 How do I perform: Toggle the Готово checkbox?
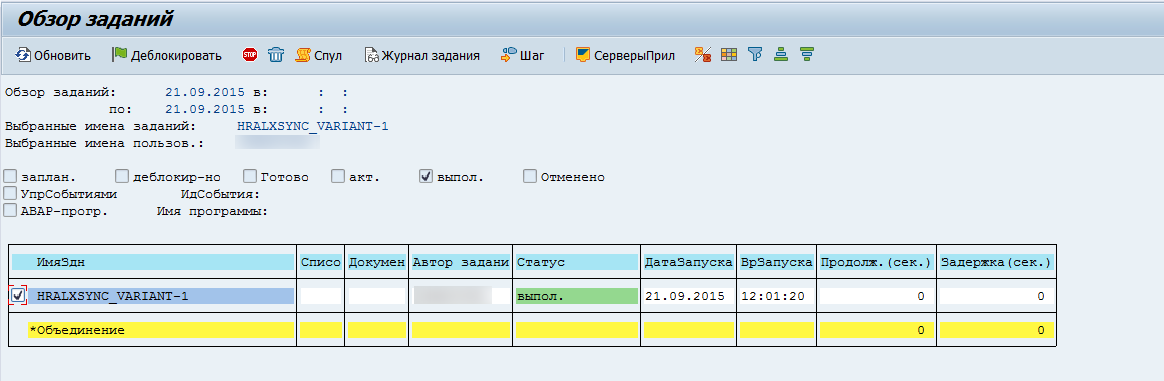coord(249,177)
